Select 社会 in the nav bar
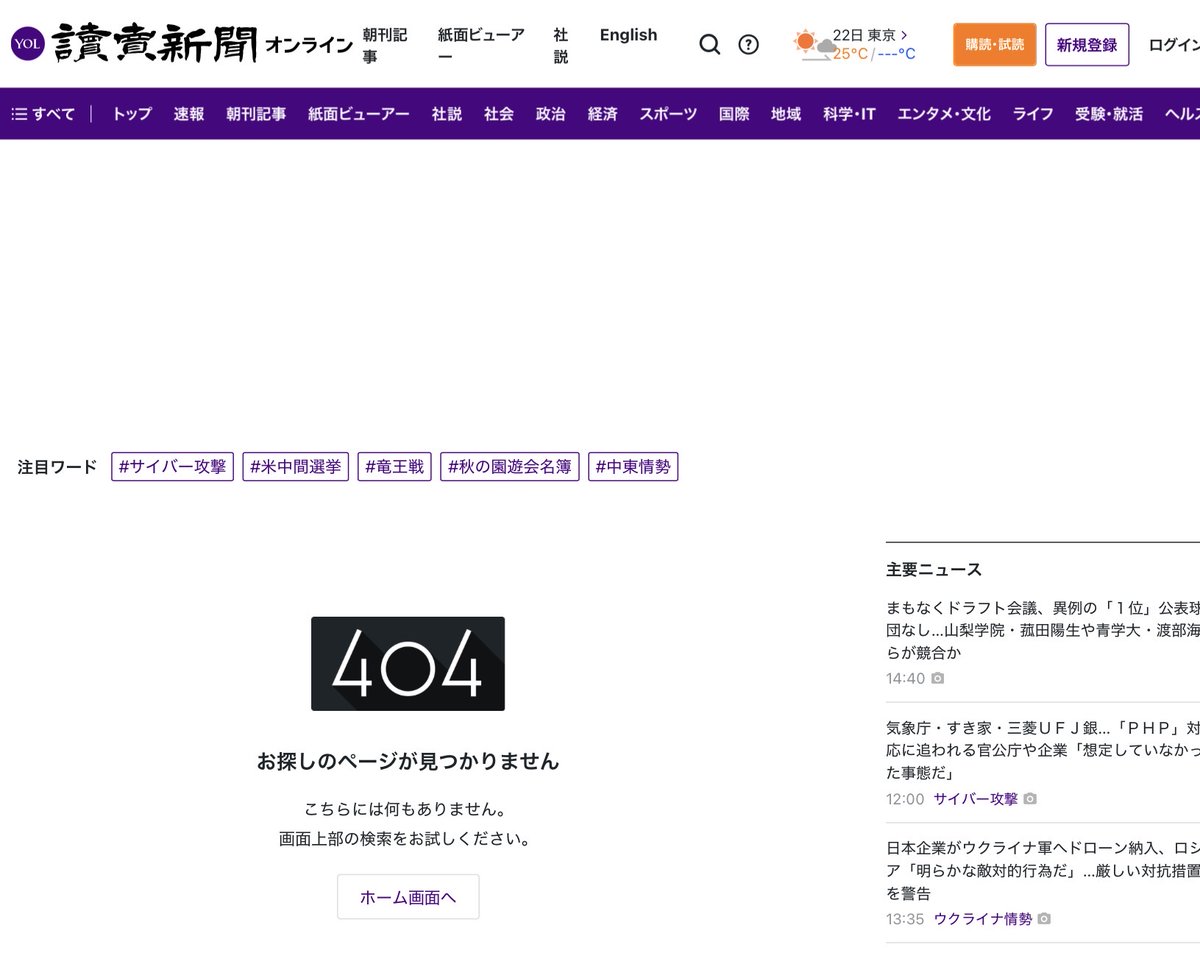The image size is (1200, 953). (499, 114)
